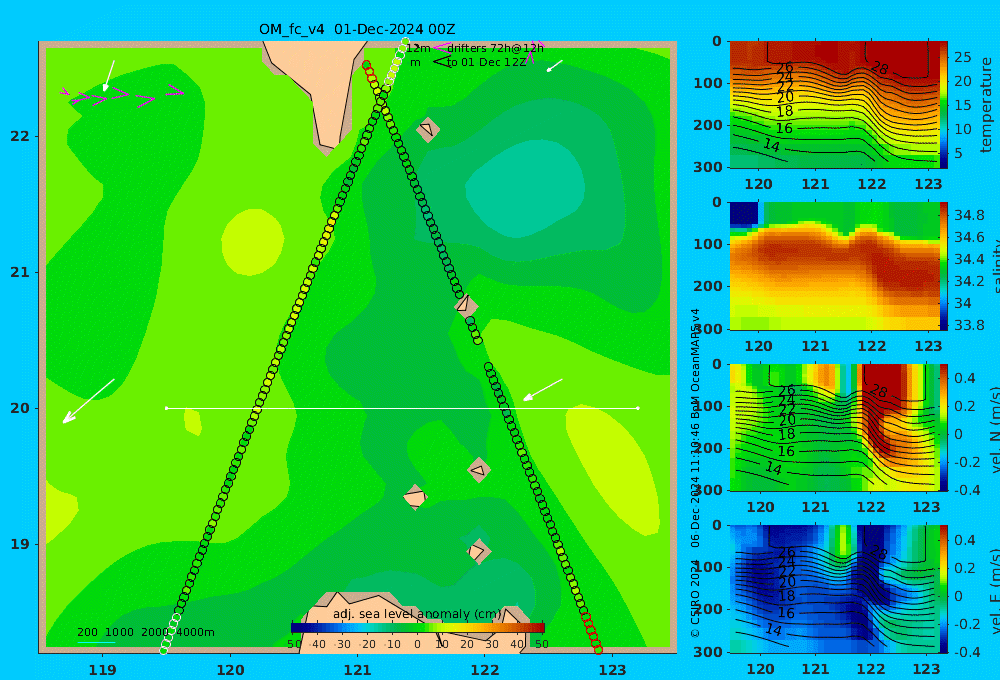Click the magenta drifter arrows in the map's northwest corner
Viewport: 1000px width, 680px height.
122,95
